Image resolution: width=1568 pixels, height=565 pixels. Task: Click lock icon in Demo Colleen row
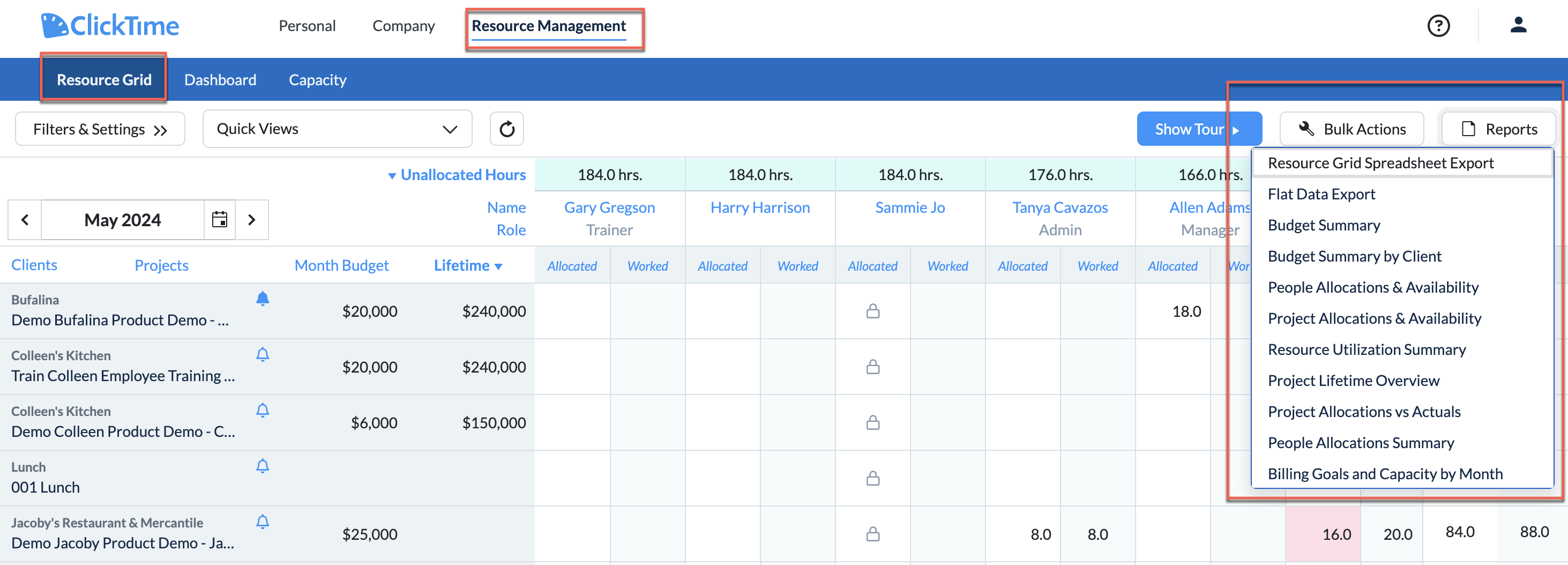click(873, 422)
